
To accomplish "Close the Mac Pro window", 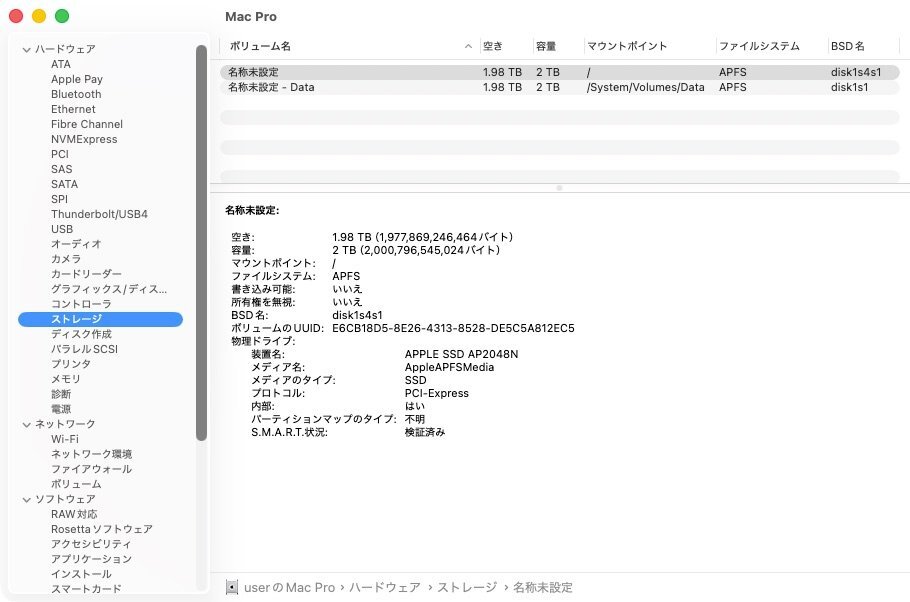I will [16, 16].
